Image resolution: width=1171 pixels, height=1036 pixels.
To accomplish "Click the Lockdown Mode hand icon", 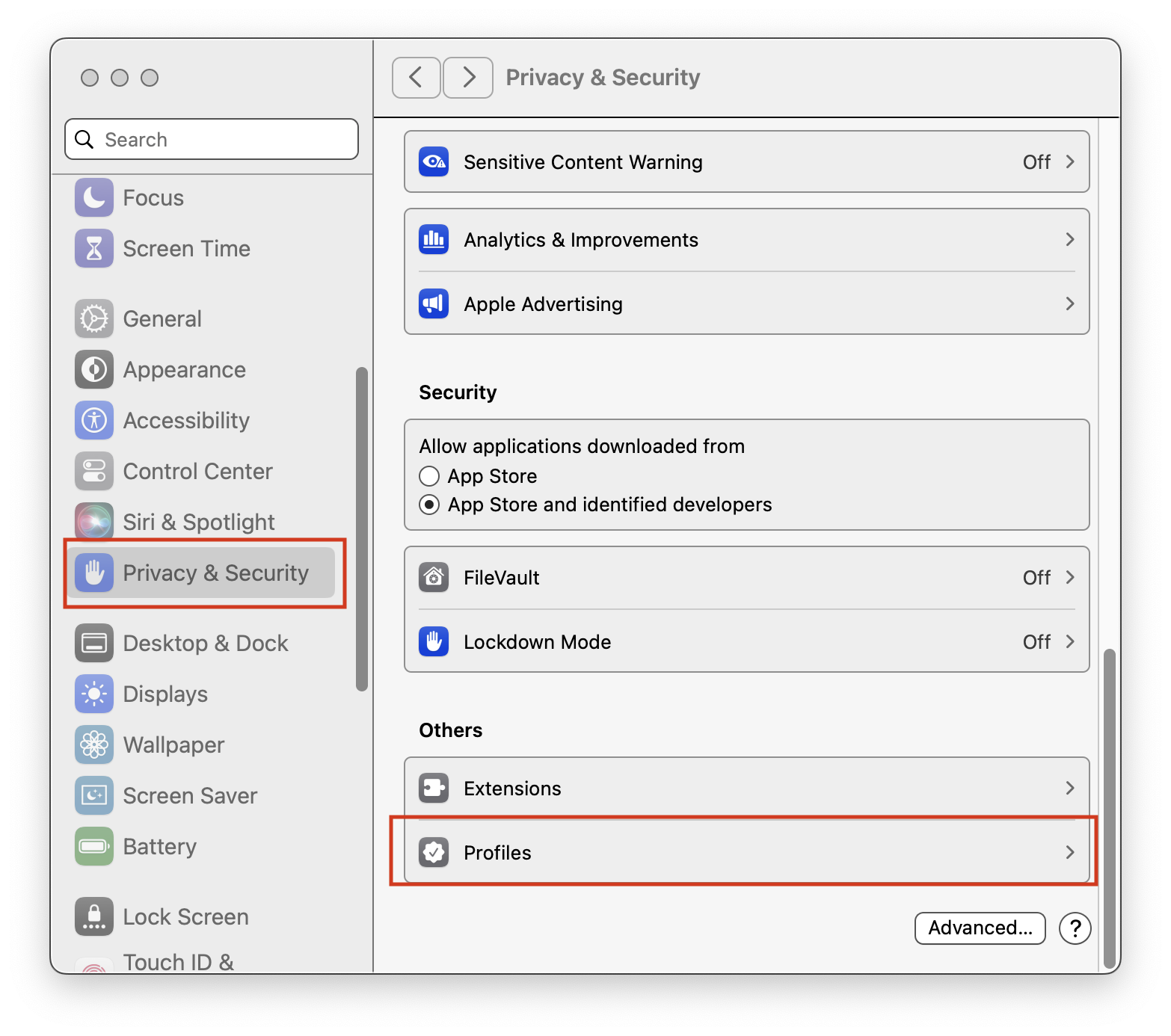I will pyautogui.click(x=434, y=641).
